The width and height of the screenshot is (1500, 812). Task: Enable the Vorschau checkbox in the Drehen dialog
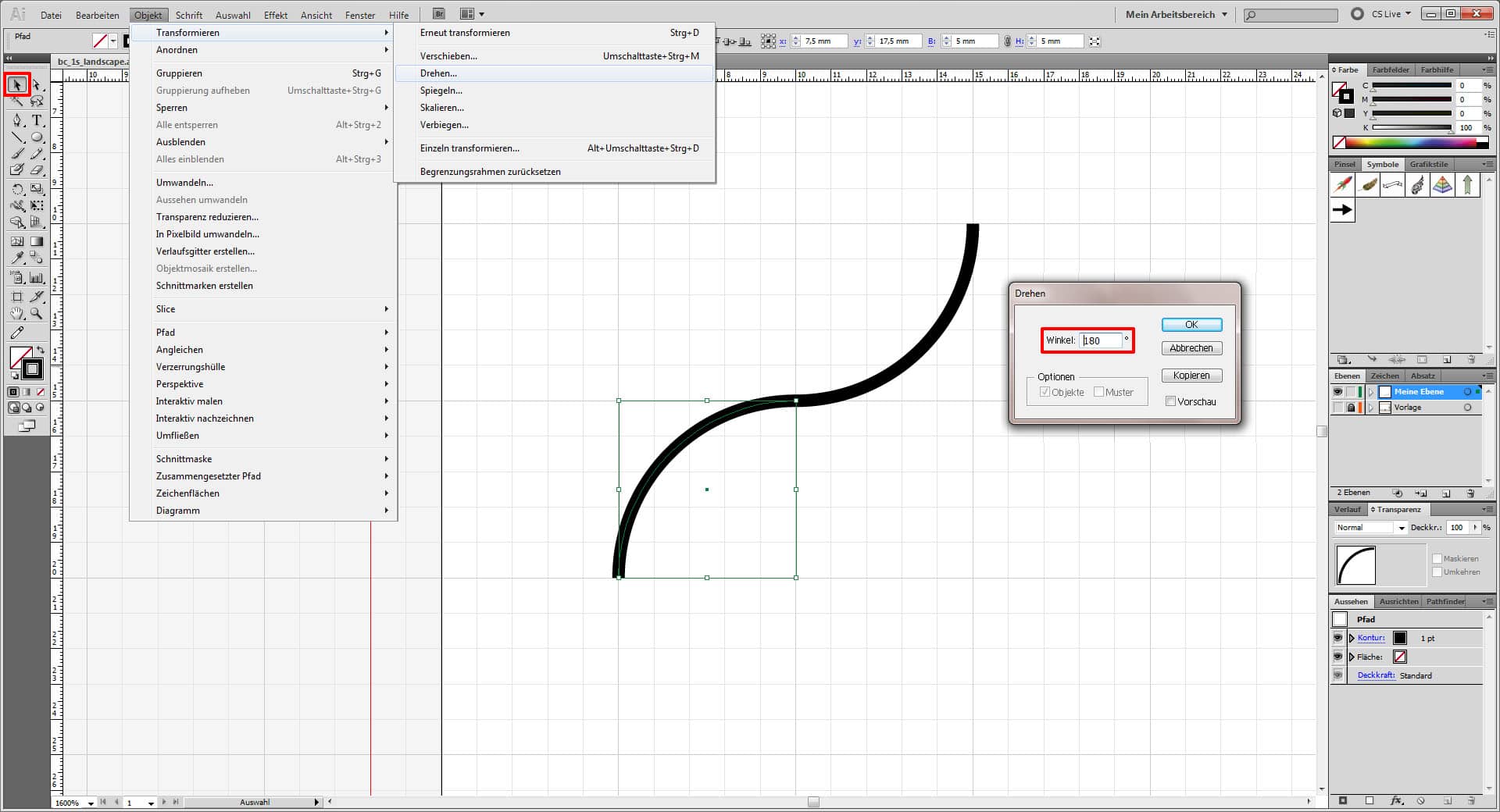(x=1170, y=401)
